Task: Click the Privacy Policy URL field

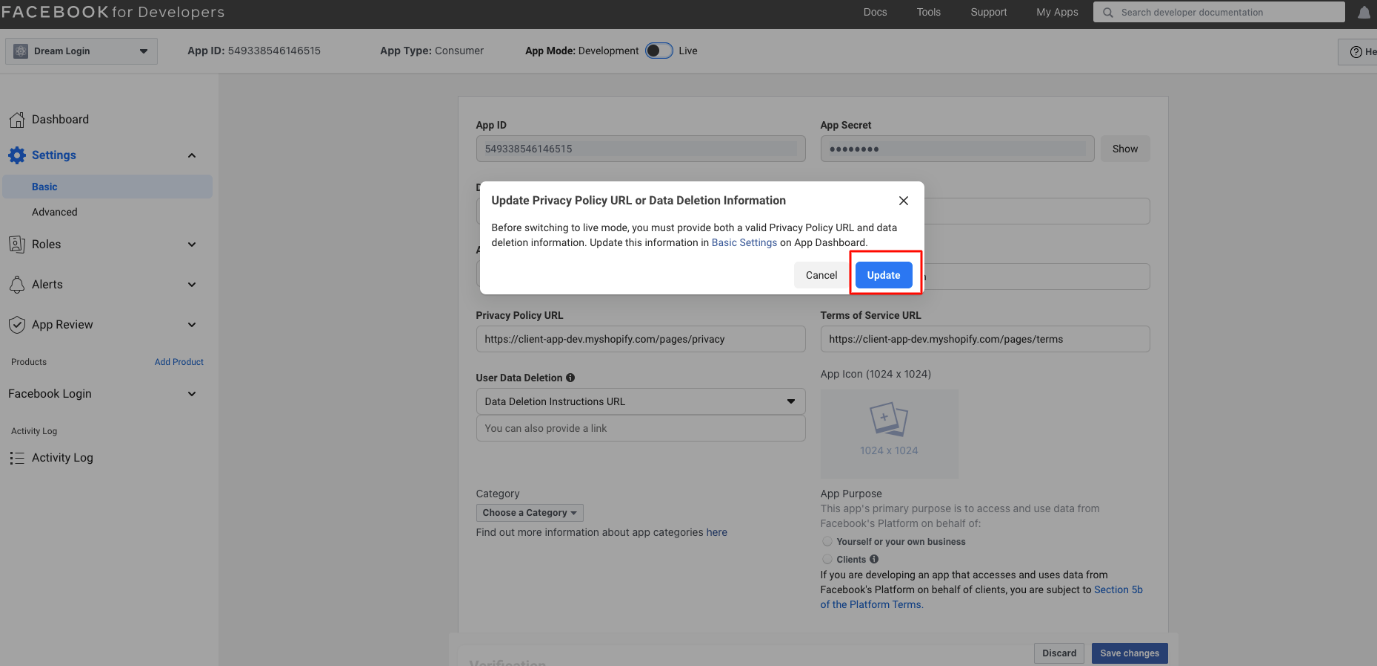Action: [640, 339]
